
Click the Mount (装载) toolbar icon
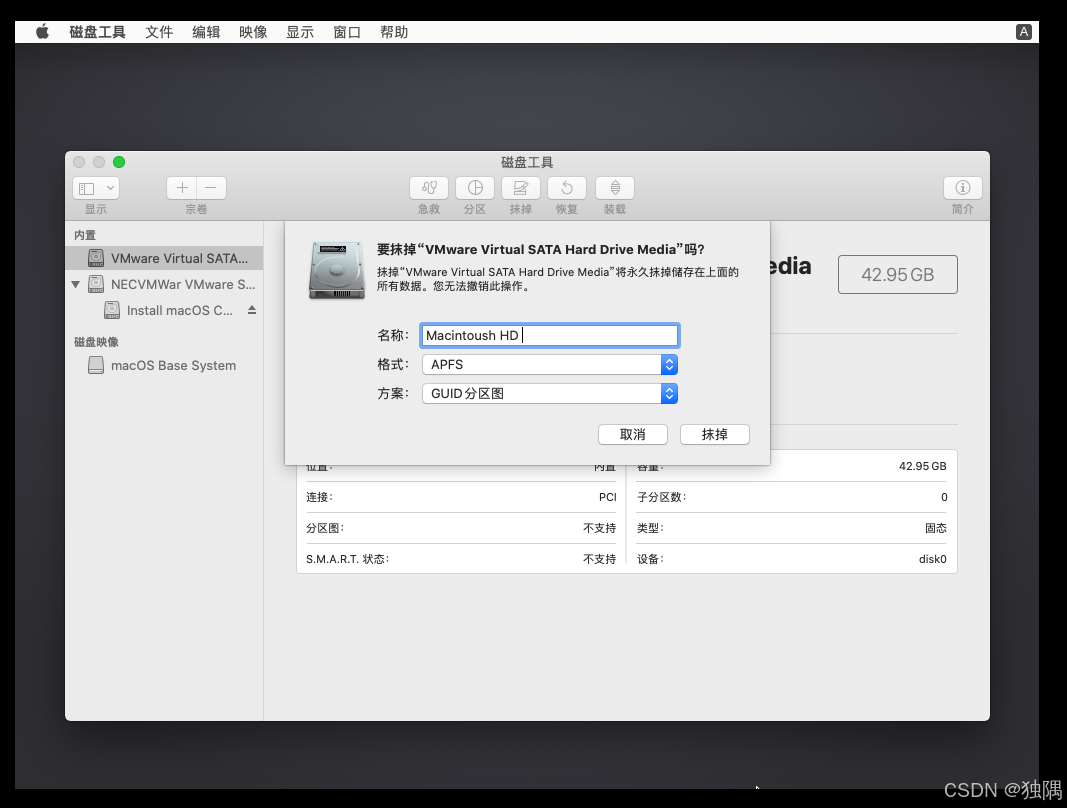point(614,188)
